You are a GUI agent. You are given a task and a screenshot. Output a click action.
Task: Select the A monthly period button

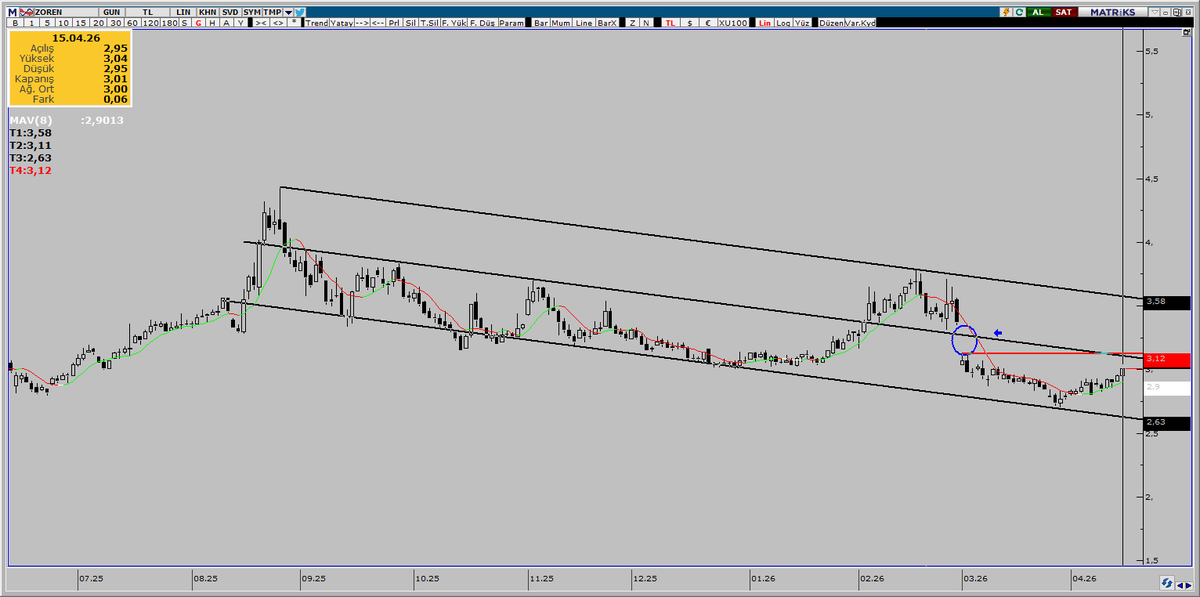click(226, 23)
